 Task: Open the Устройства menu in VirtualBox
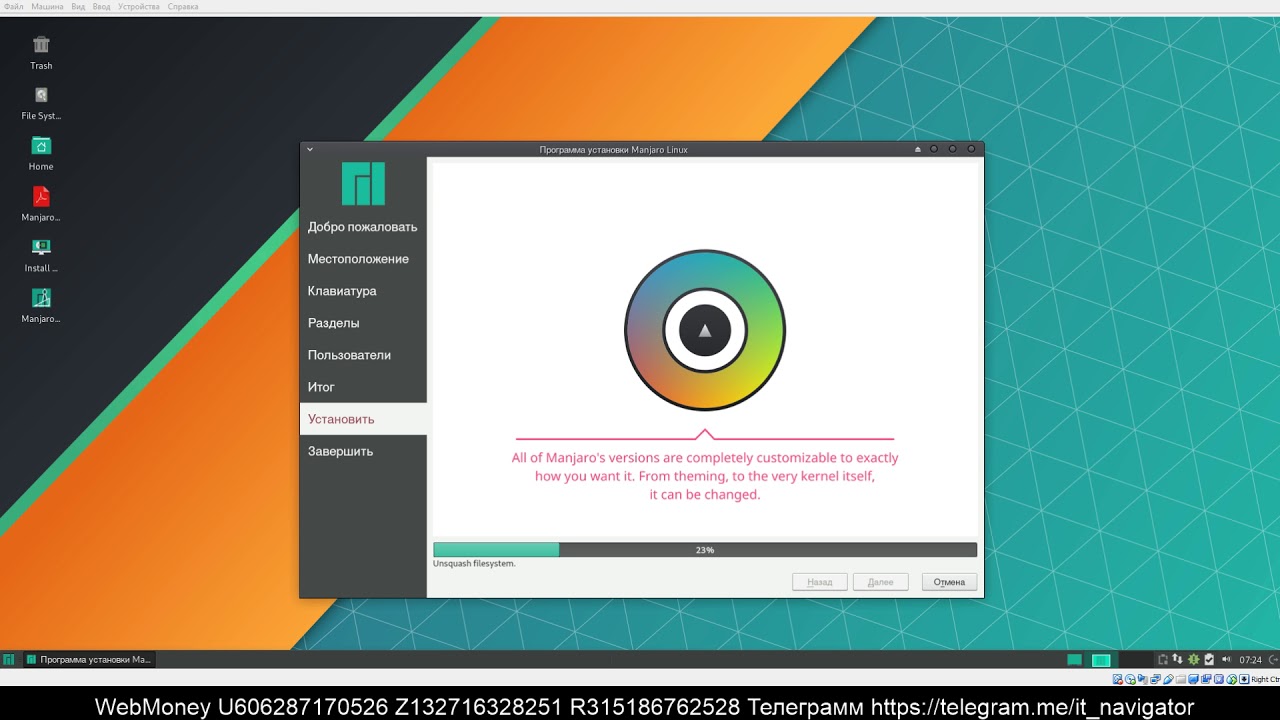click(x=139, y=6)
